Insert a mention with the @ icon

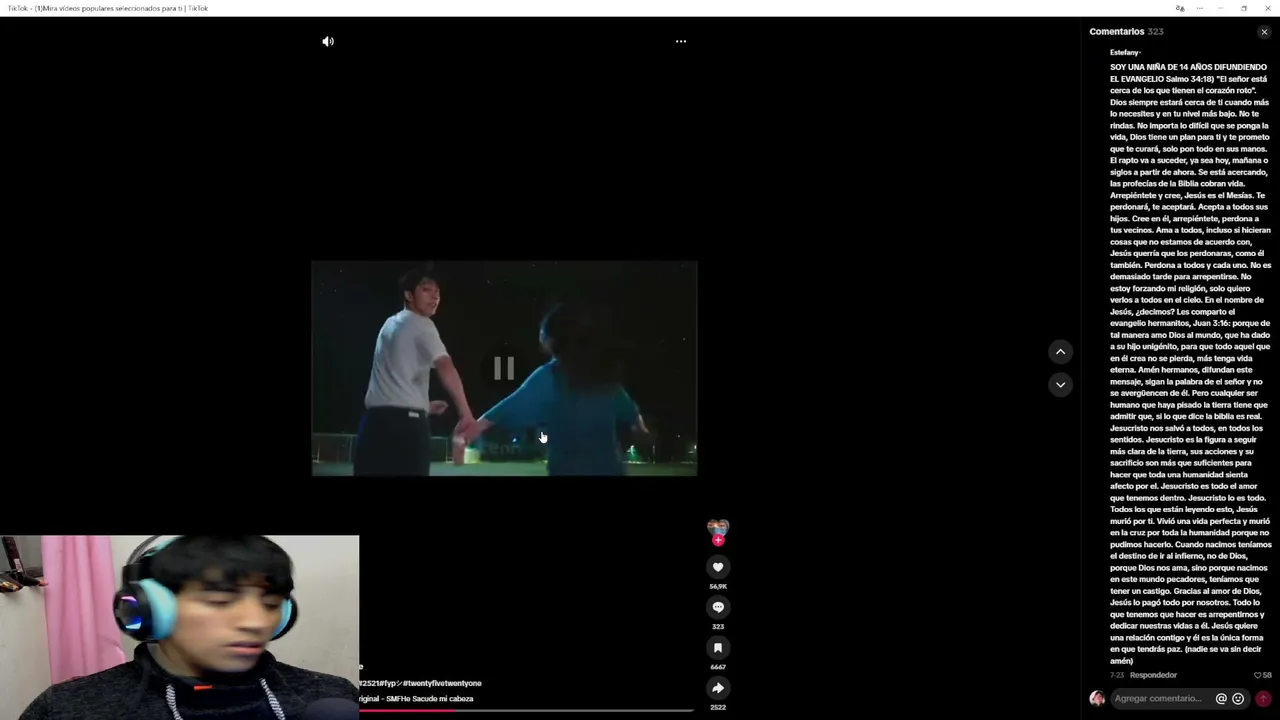point(1221,699)
